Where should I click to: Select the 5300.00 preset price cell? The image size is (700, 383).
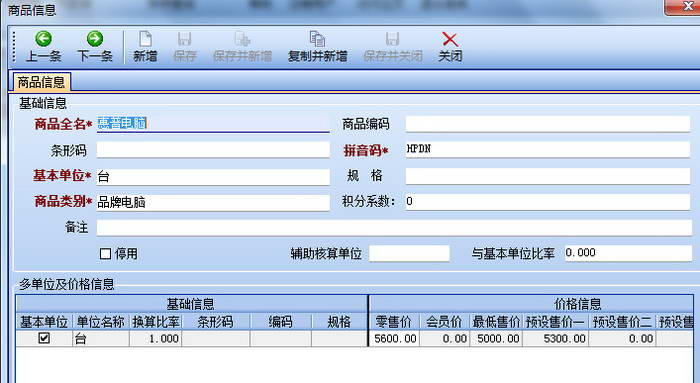[555, 339]
